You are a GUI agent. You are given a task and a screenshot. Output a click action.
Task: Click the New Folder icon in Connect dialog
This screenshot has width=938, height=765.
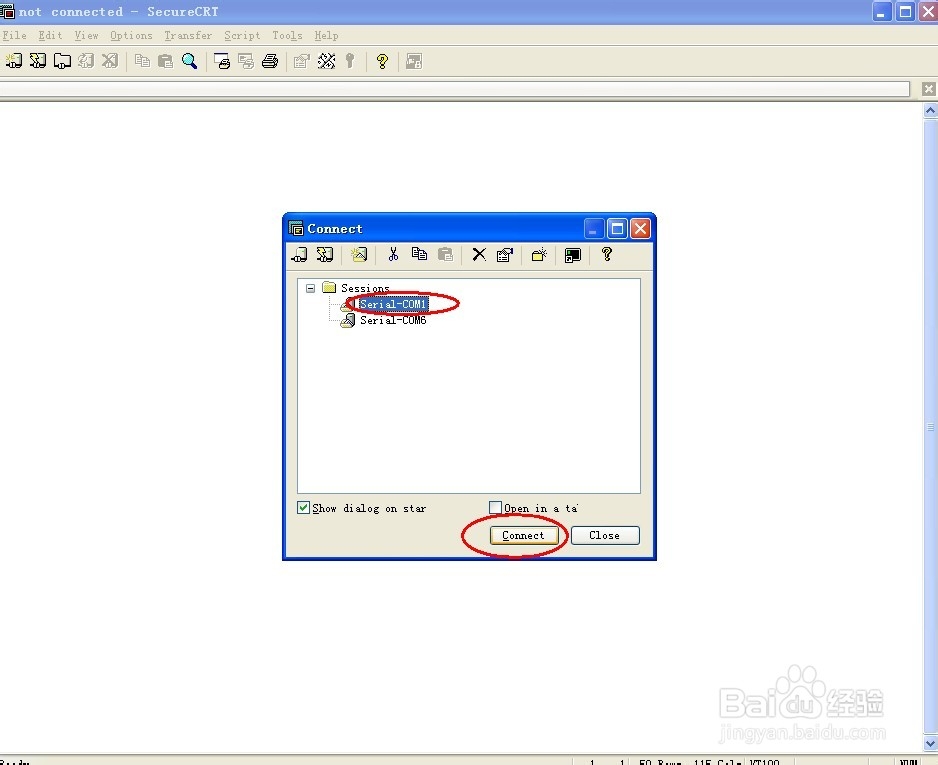click(x=539, y=255)
